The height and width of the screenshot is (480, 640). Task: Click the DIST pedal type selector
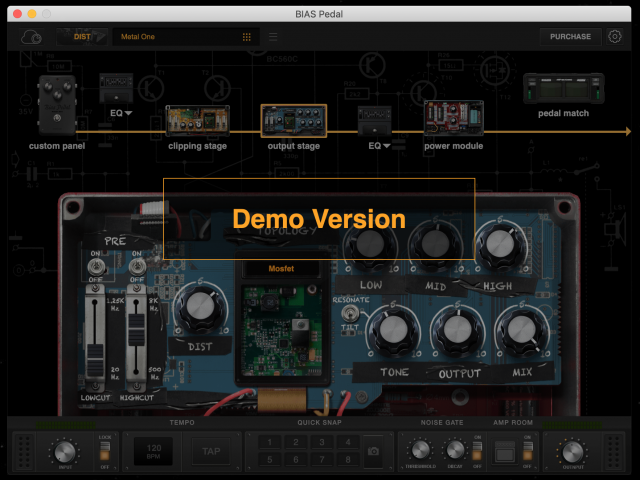[82, 37]
